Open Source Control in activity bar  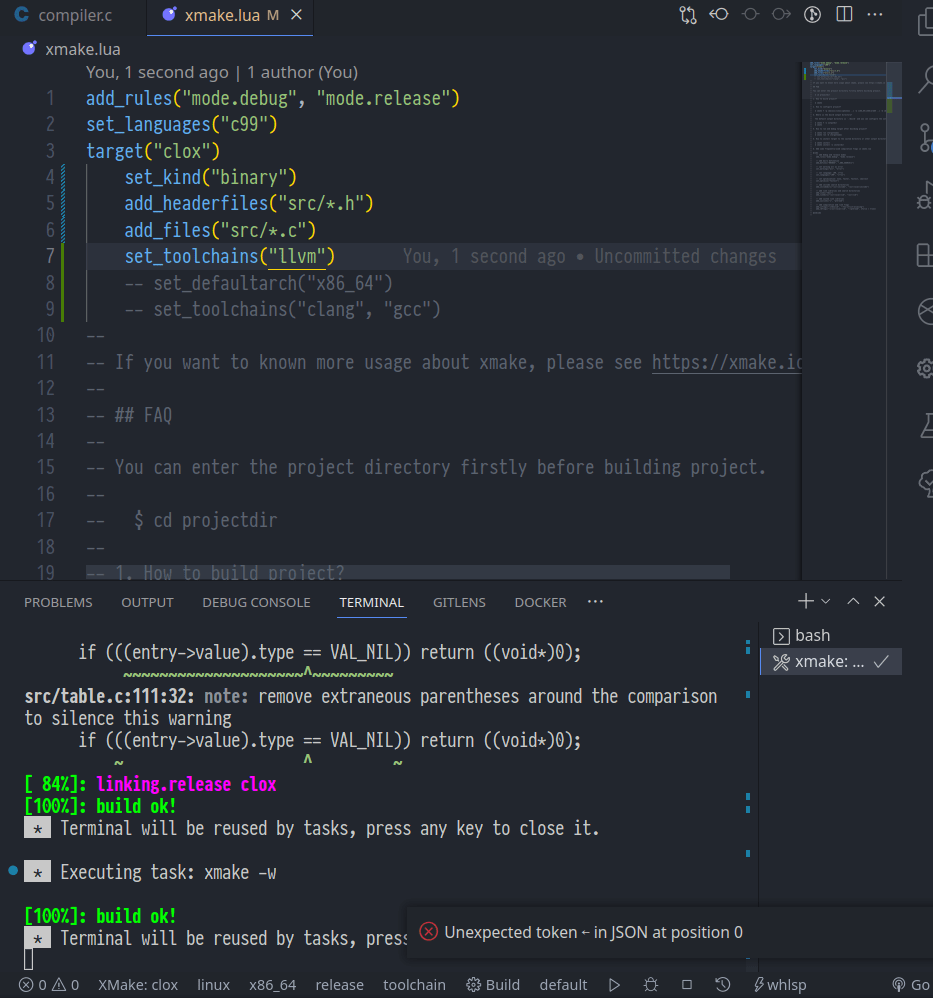925,138
